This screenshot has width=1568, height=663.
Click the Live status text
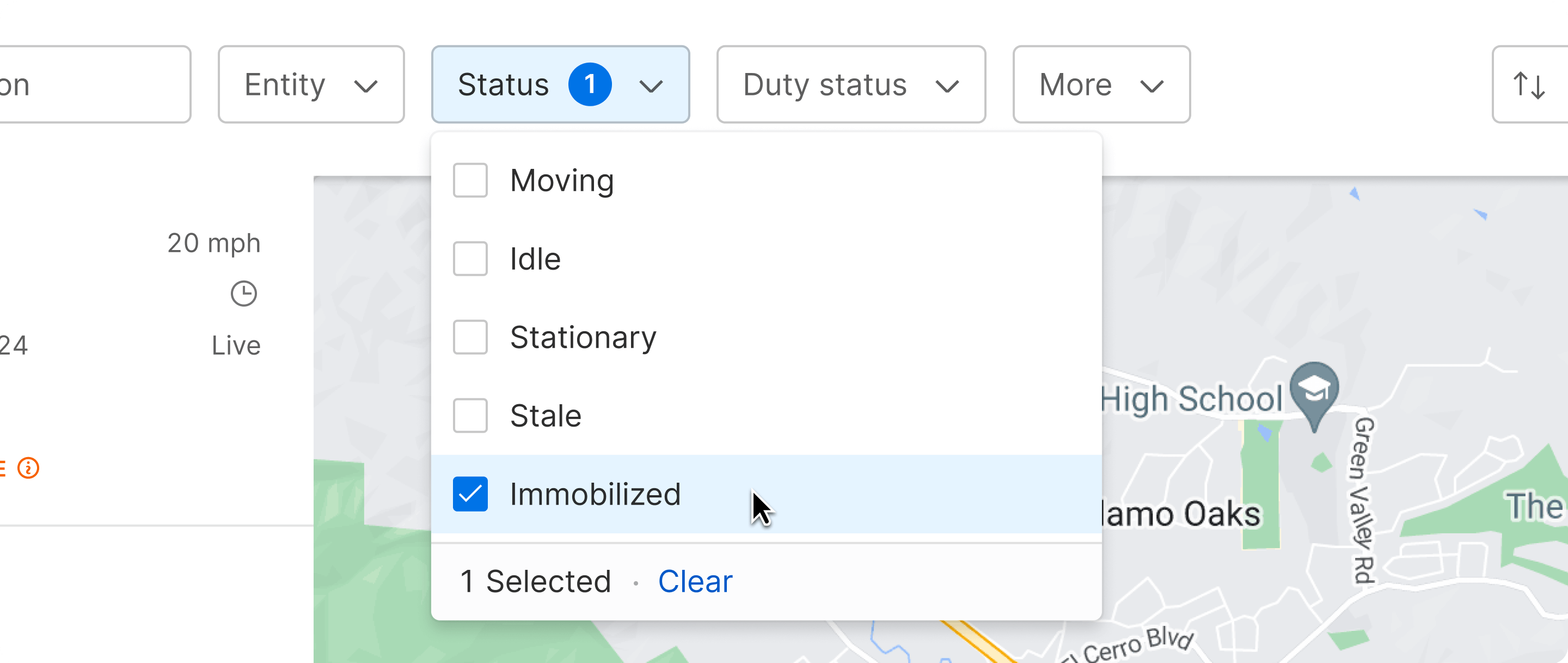[236, 346]
